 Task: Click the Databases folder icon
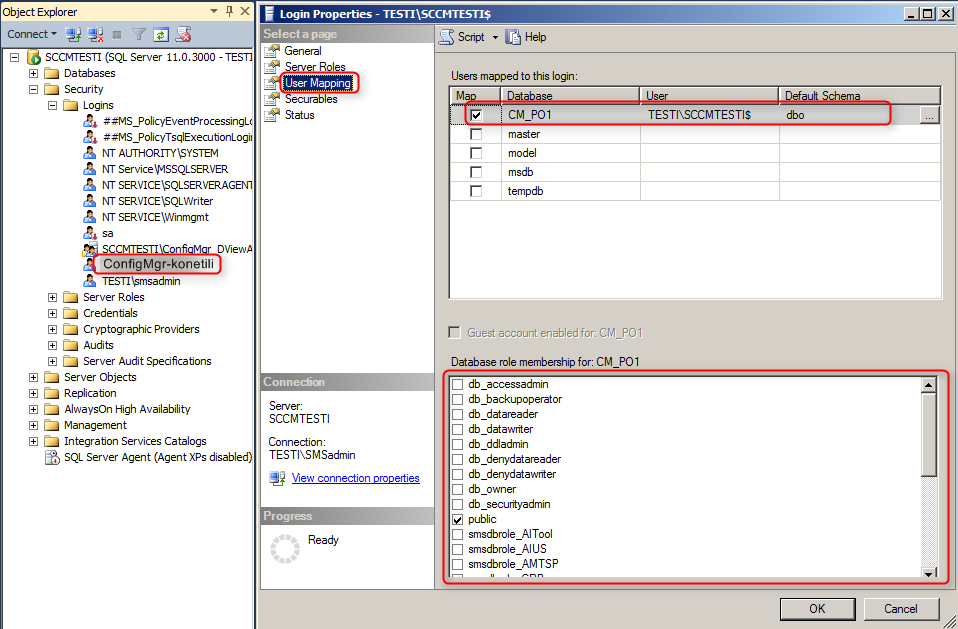(53, 73)
